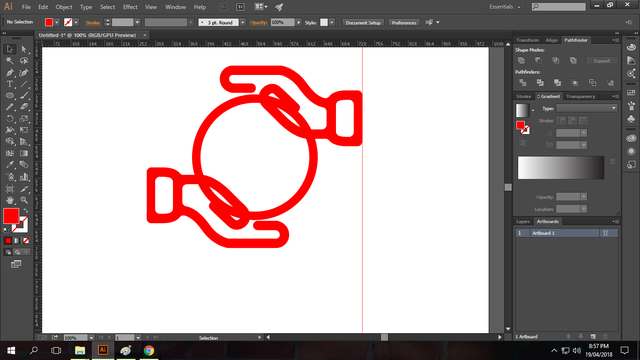The image size is (640, 360).
Task: Select the Rotate tool
Action: (10, 119)
